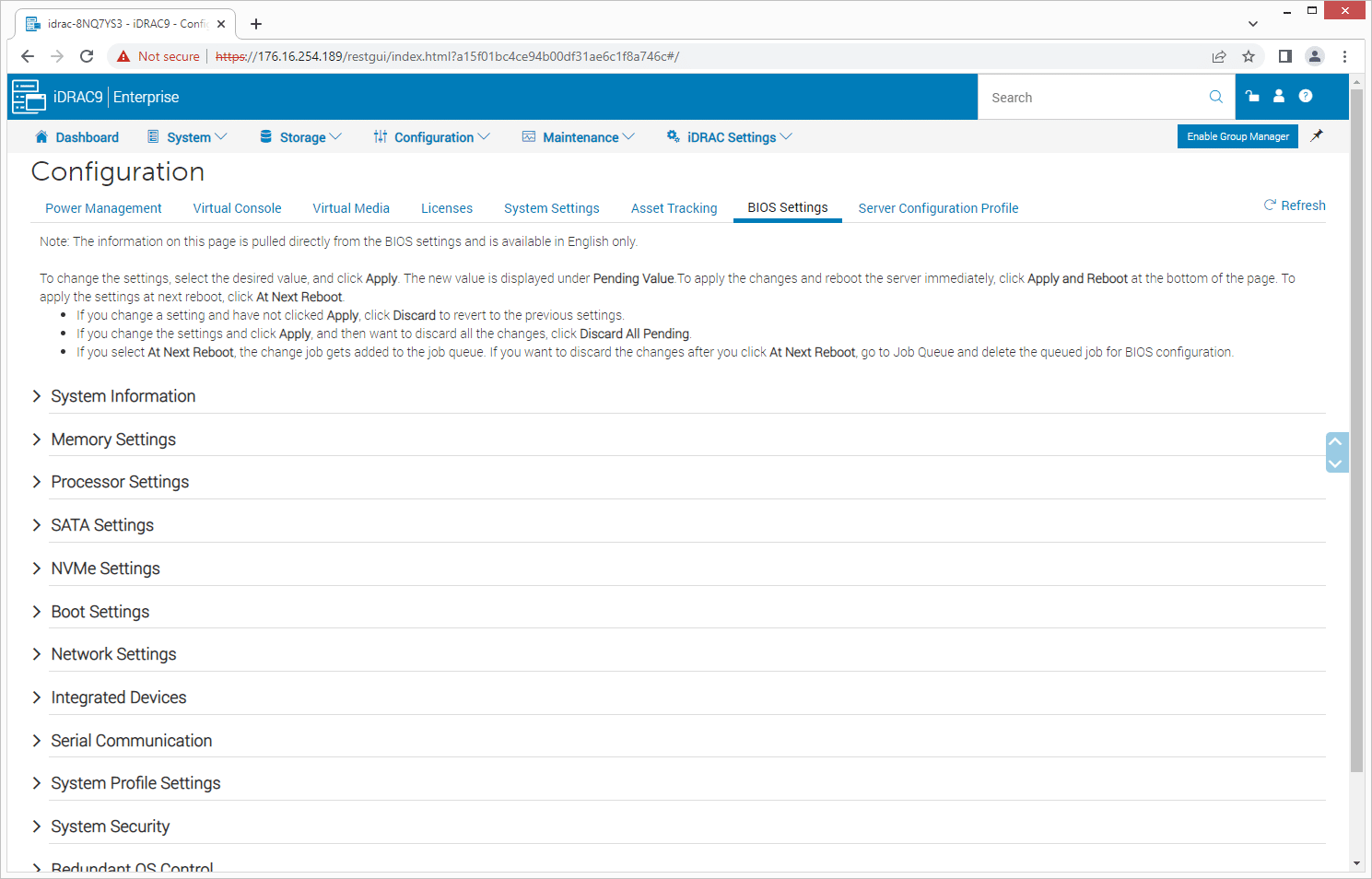The height and width of the screenshot is (879, 1372).
Task: Click the user profile icon in the header
Action: (1278, 96)
